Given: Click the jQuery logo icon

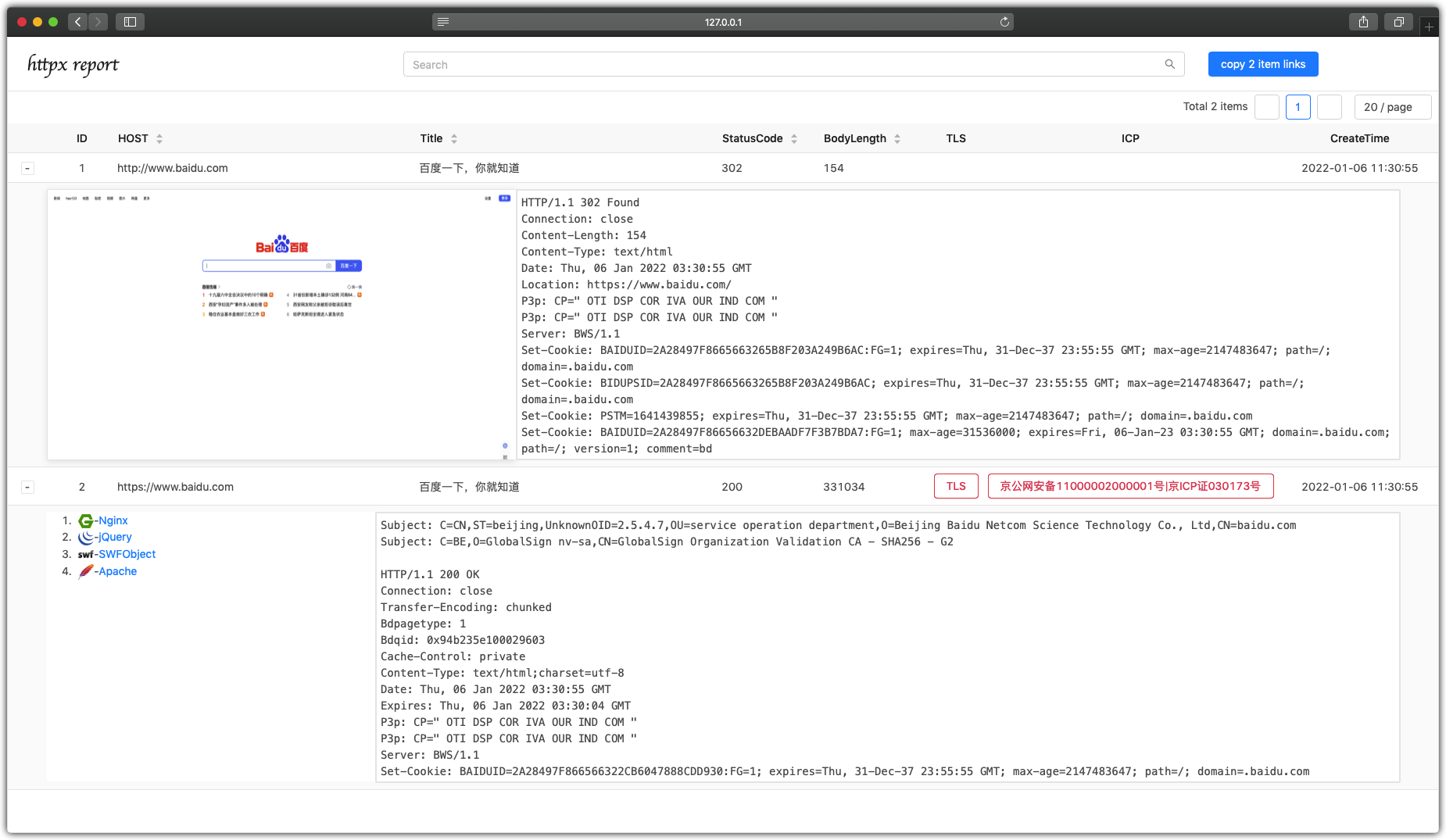Looking at the screenshot, I should pyautogui.click(x=86, y=538).
